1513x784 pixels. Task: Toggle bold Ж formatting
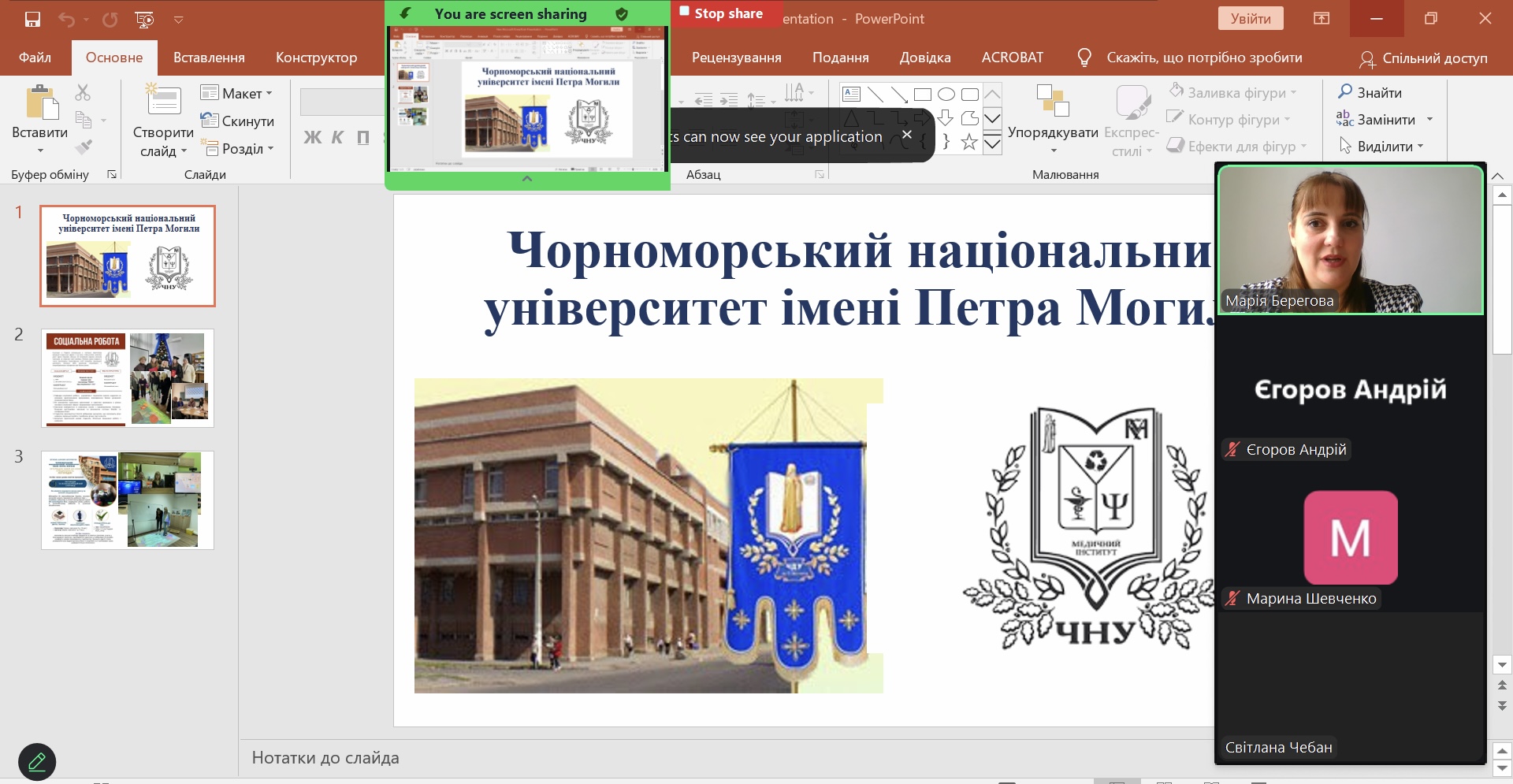[312, 138]
